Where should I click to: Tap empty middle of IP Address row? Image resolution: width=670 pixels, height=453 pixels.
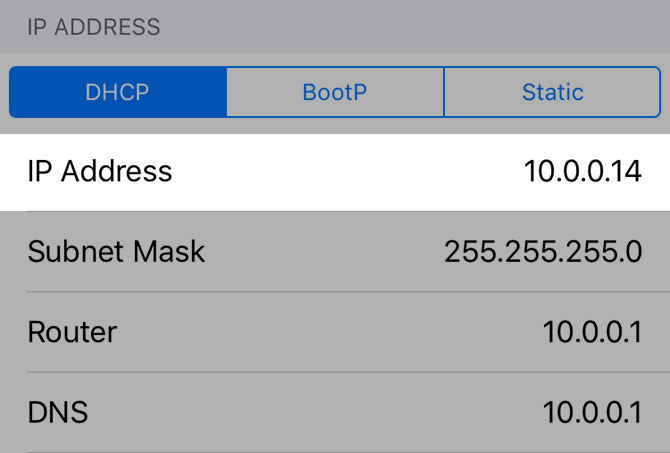pos(340,171)
